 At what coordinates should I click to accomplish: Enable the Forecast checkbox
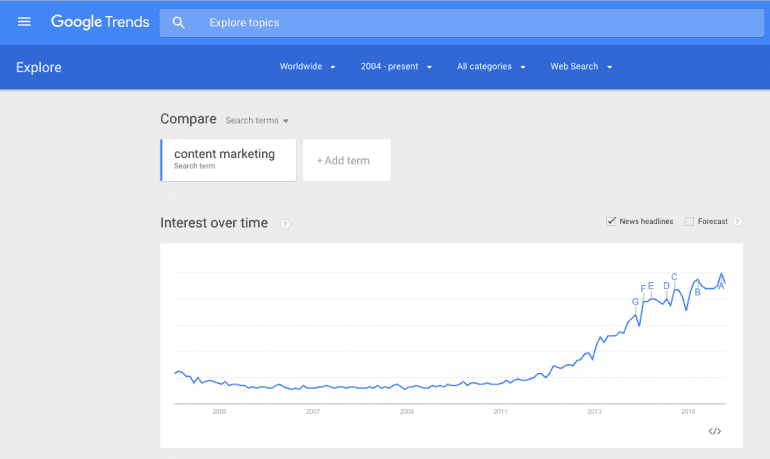689,221
